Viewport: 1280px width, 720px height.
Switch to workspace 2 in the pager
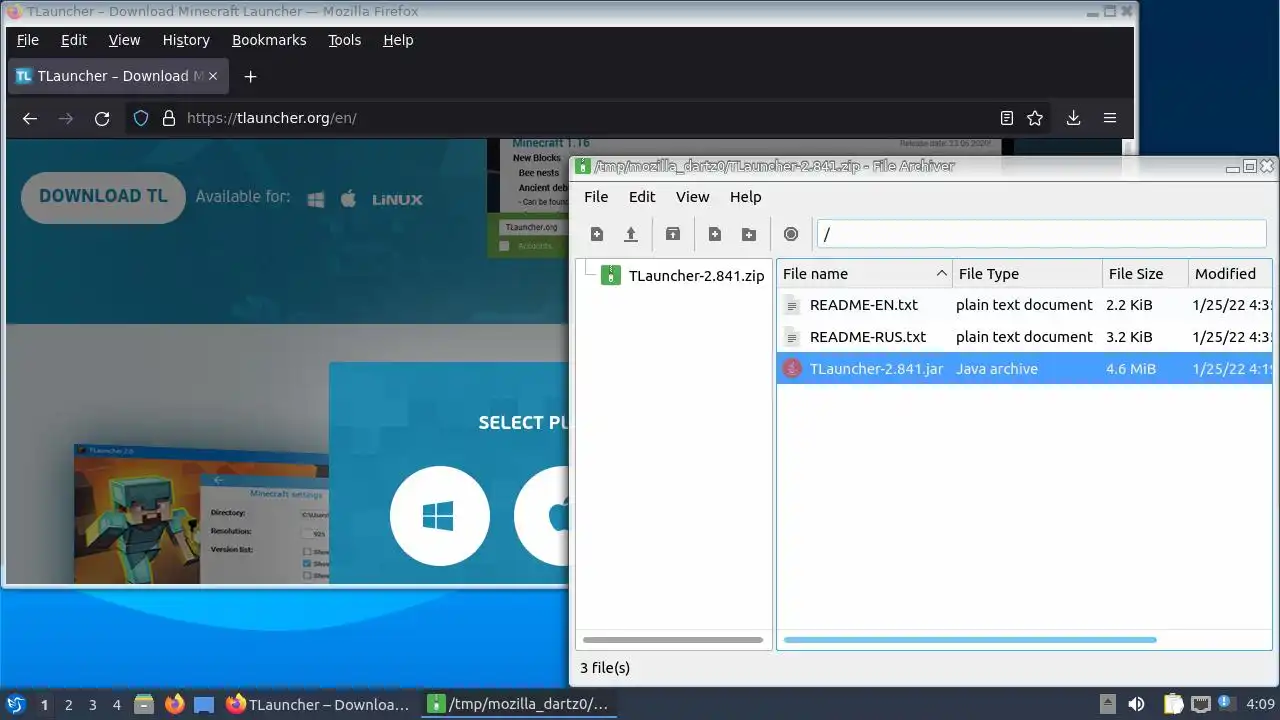tap(68, 704)
